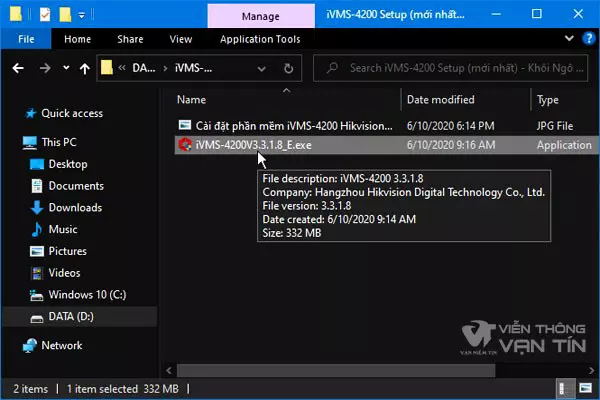600x400 pixels.
Task: Click the Forward navigation arrow
Action: pyautogui.click(x=45, y=69)
